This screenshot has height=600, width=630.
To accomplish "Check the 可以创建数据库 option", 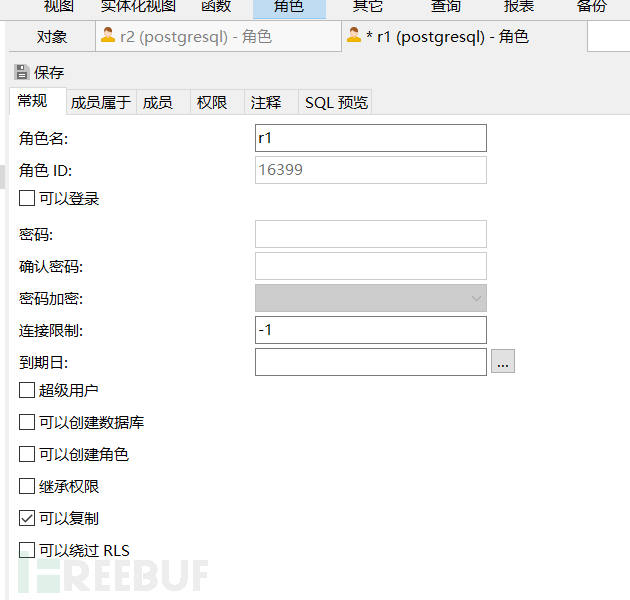I will tap(27, 422).
